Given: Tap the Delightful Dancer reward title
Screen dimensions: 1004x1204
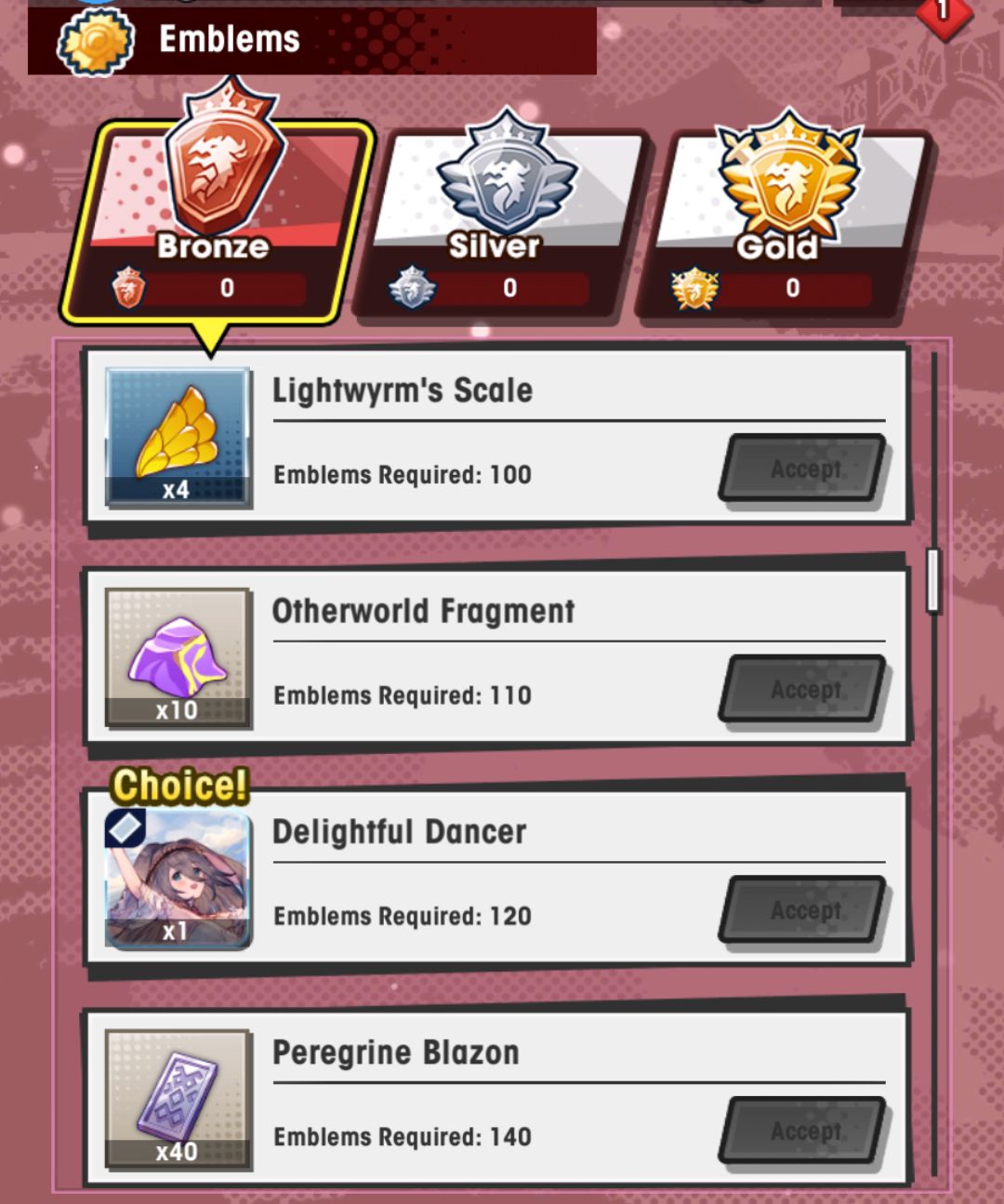Looking at the screenshot, I should tap(400, 831).
